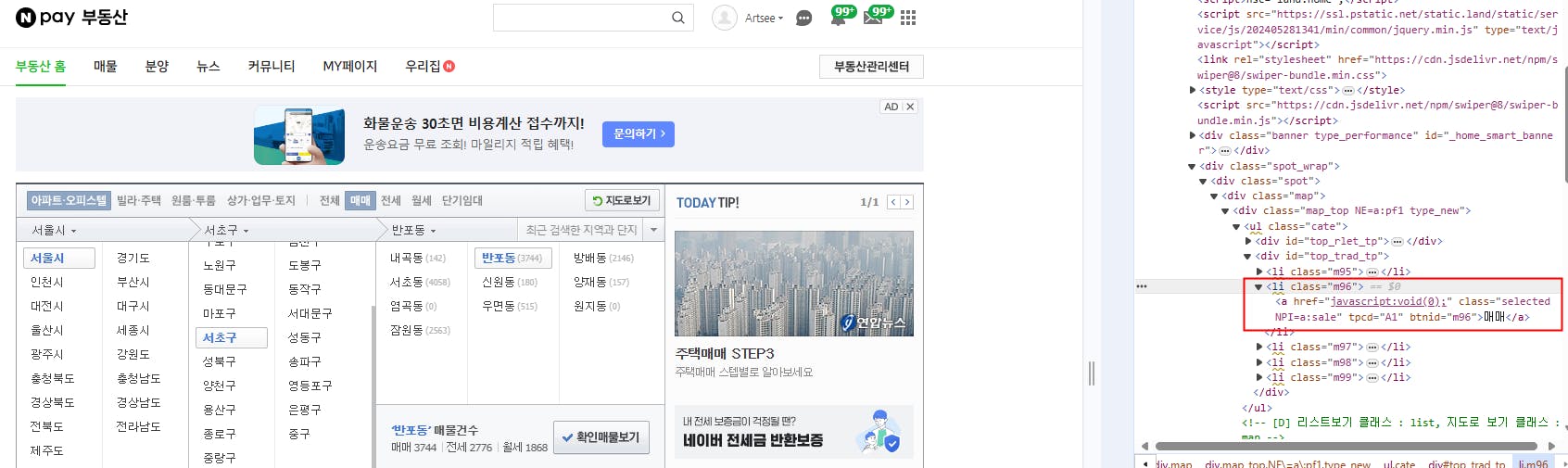This screenshot has width=1568, height=468.
Task: Collapse the li class=m96 node
Action: point(1259,286)
